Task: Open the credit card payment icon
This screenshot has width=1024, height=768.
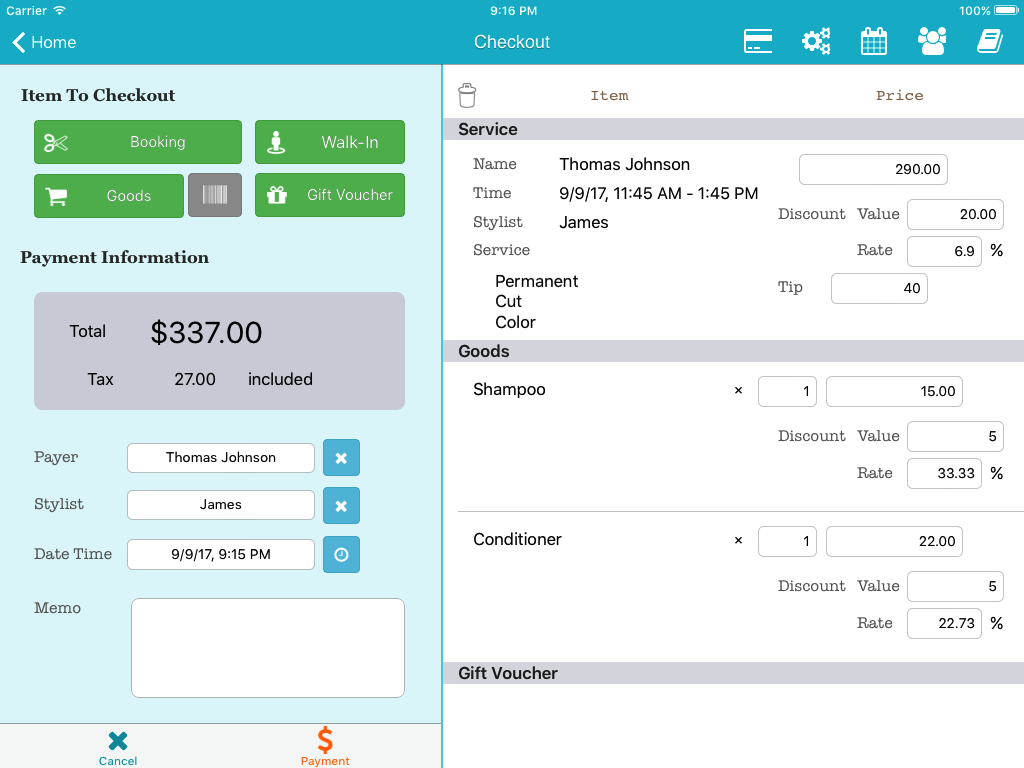Action: point(758,41)
